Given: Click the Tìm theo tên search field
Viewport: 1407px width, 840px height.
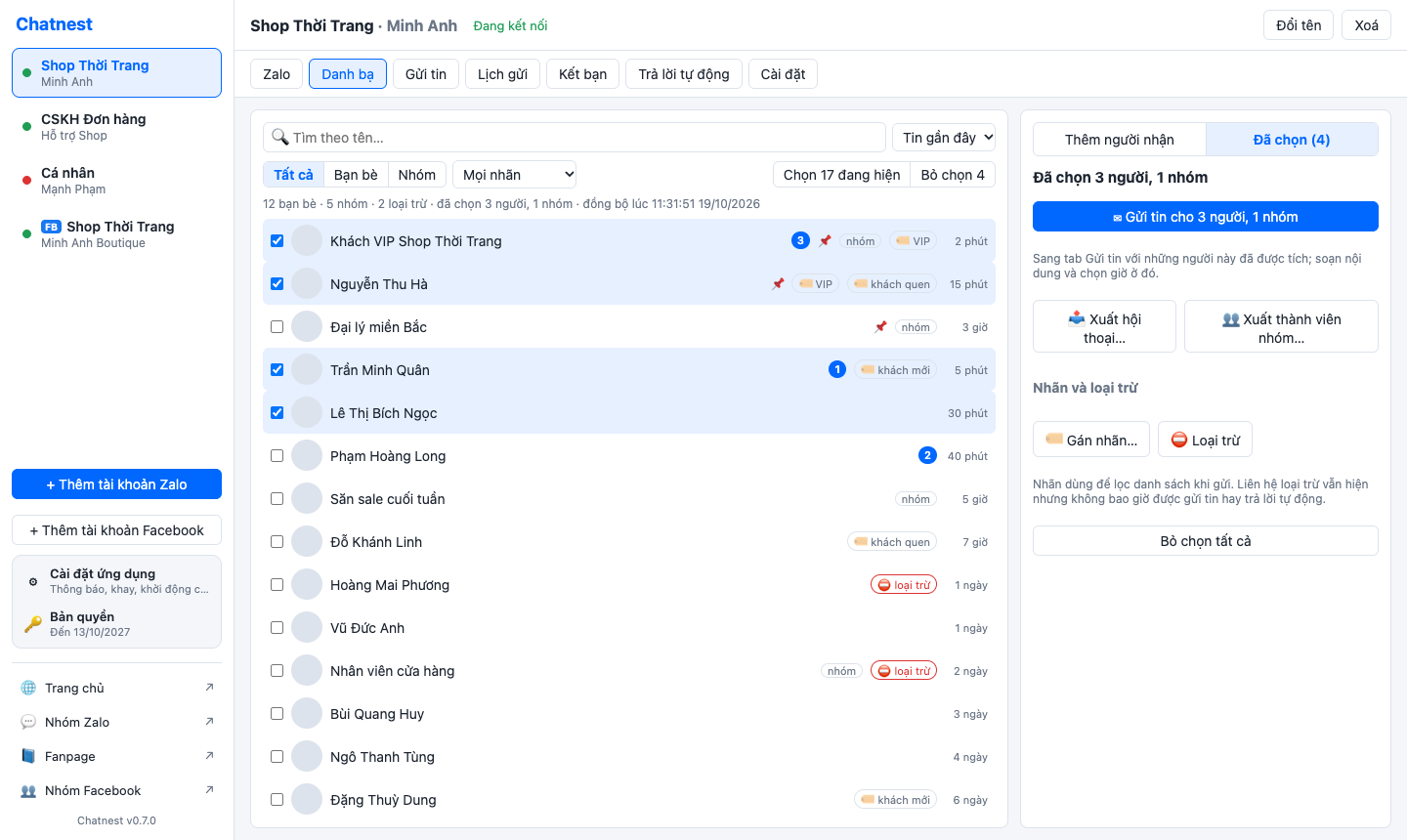Looking at the screenshot, I should (x=575, y=138).
